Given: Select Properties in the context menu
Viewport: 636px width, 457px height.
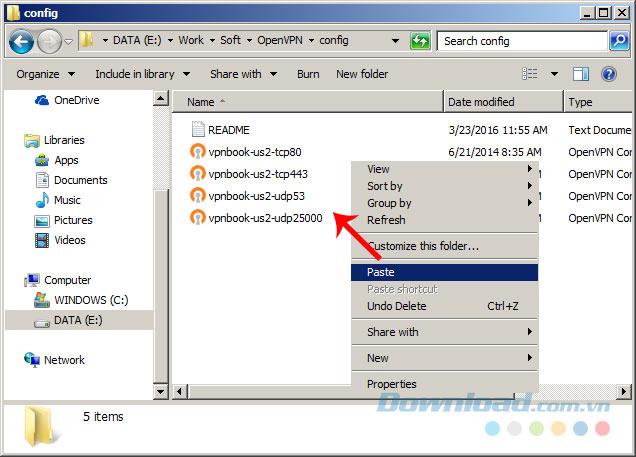Looking at the screenshot, I should [x=391, y=384].
